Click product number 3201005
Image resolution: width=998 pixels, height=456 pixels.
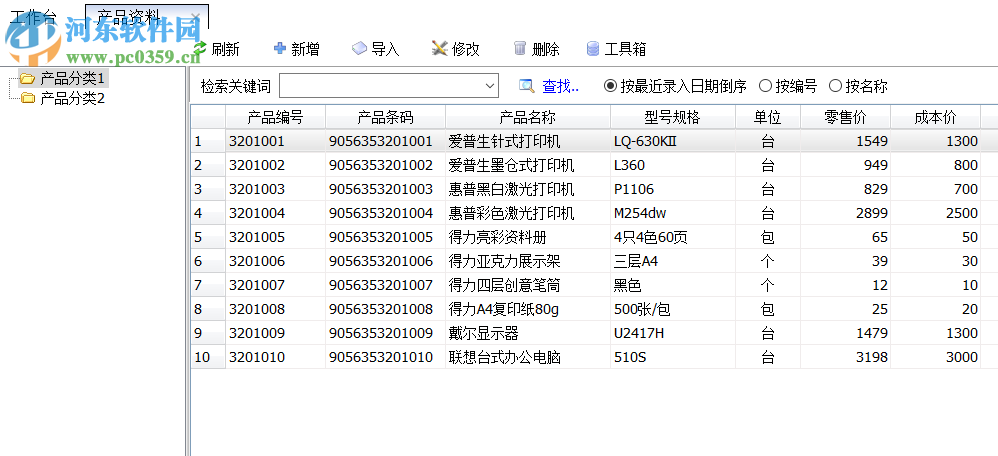(x=257, y=238)
